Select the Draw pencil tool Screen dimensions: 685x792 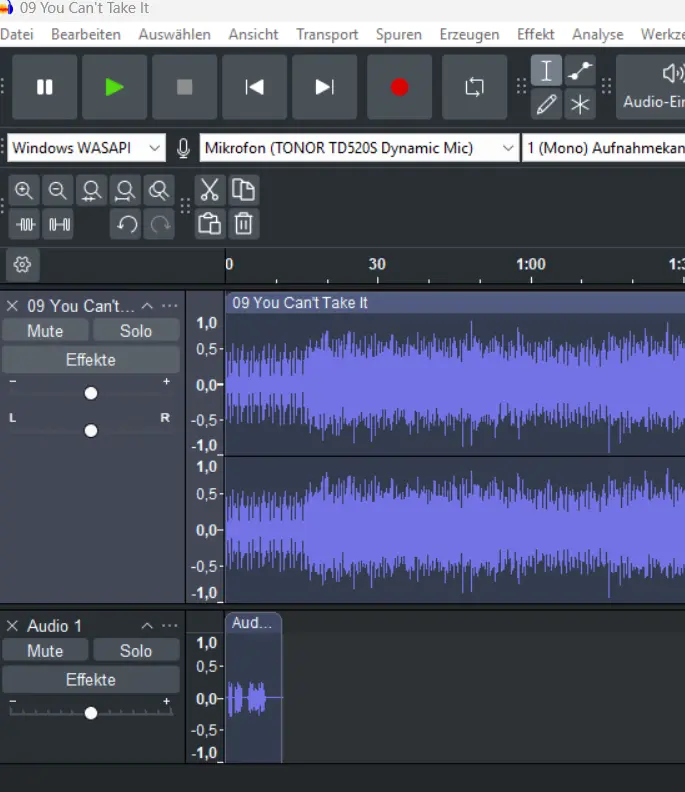546,104
